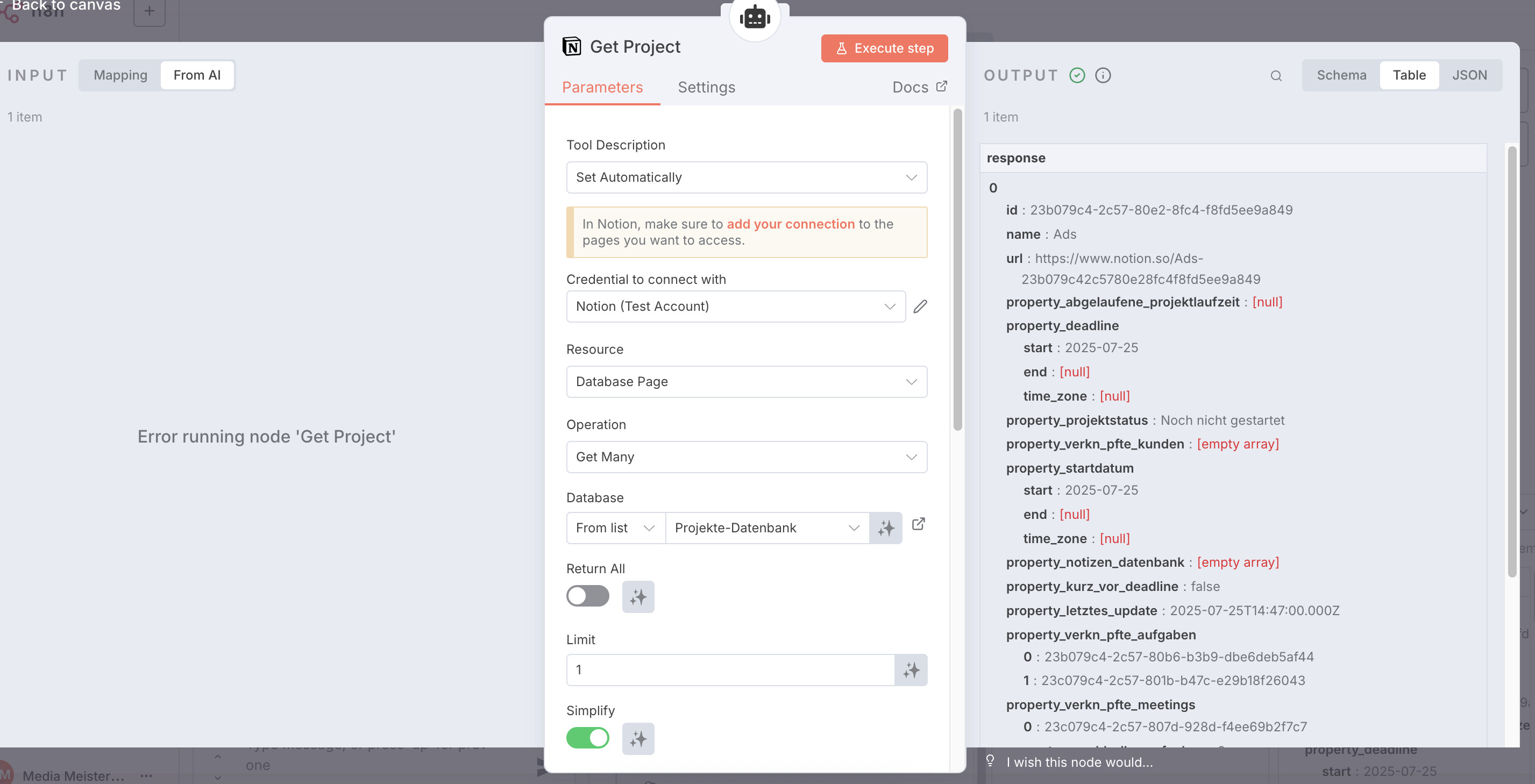The width and height of the screenshot is (1535, 784).
Task: Open the Operation dropdown showing Get Many
Action: coord(747,457)
